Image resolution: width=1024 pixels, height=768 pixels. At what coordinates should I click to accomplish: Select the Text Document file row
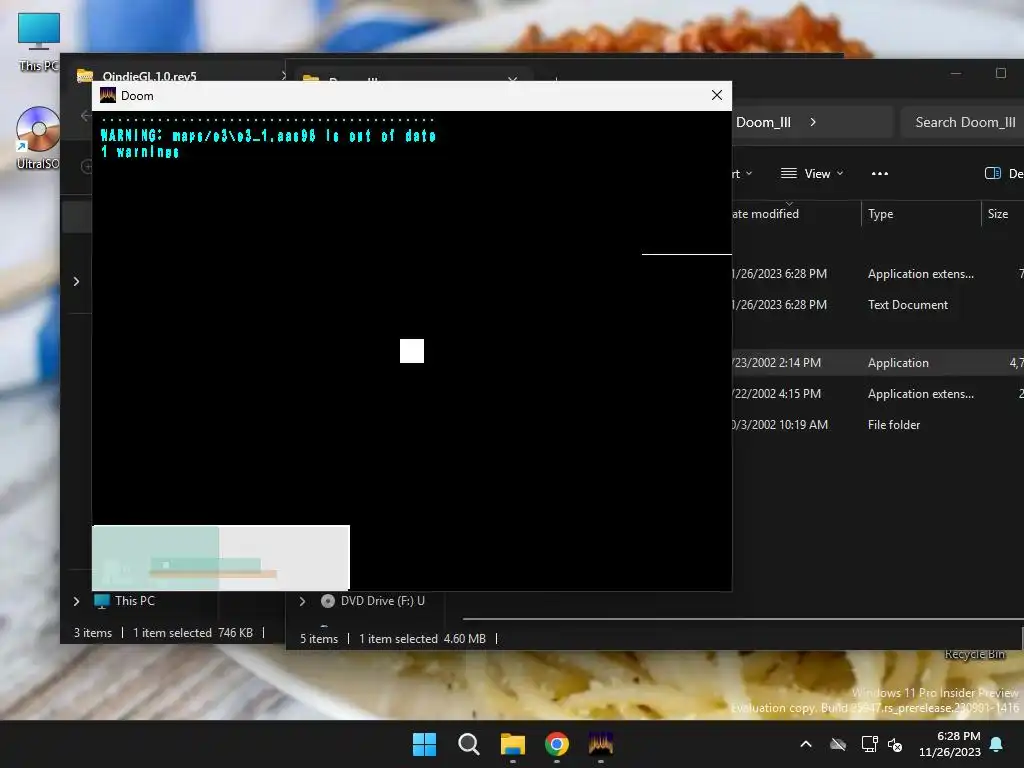pyautogui.click(x=878, y=305)
